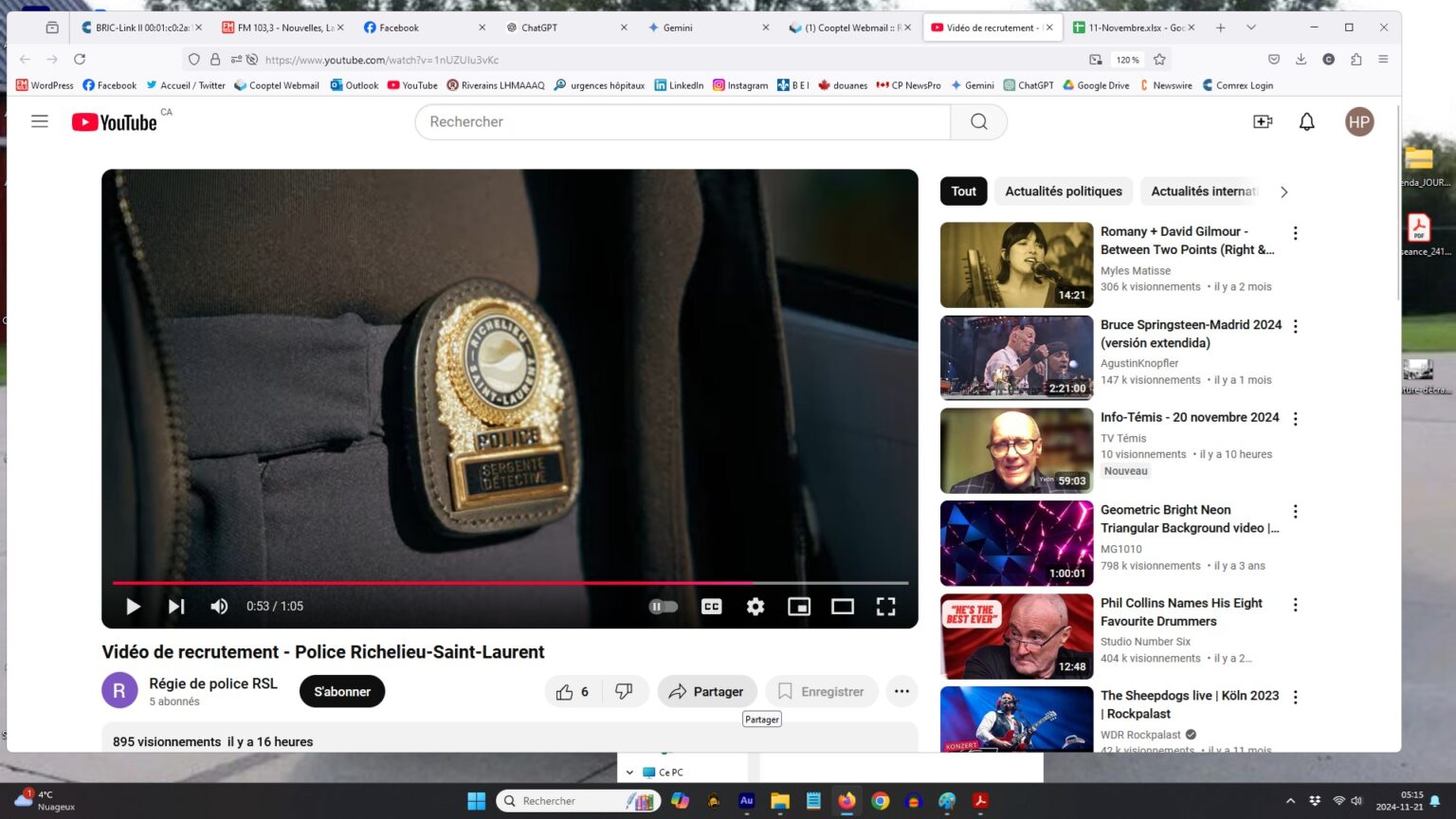Select the Actualités politiques chip

1063,191
